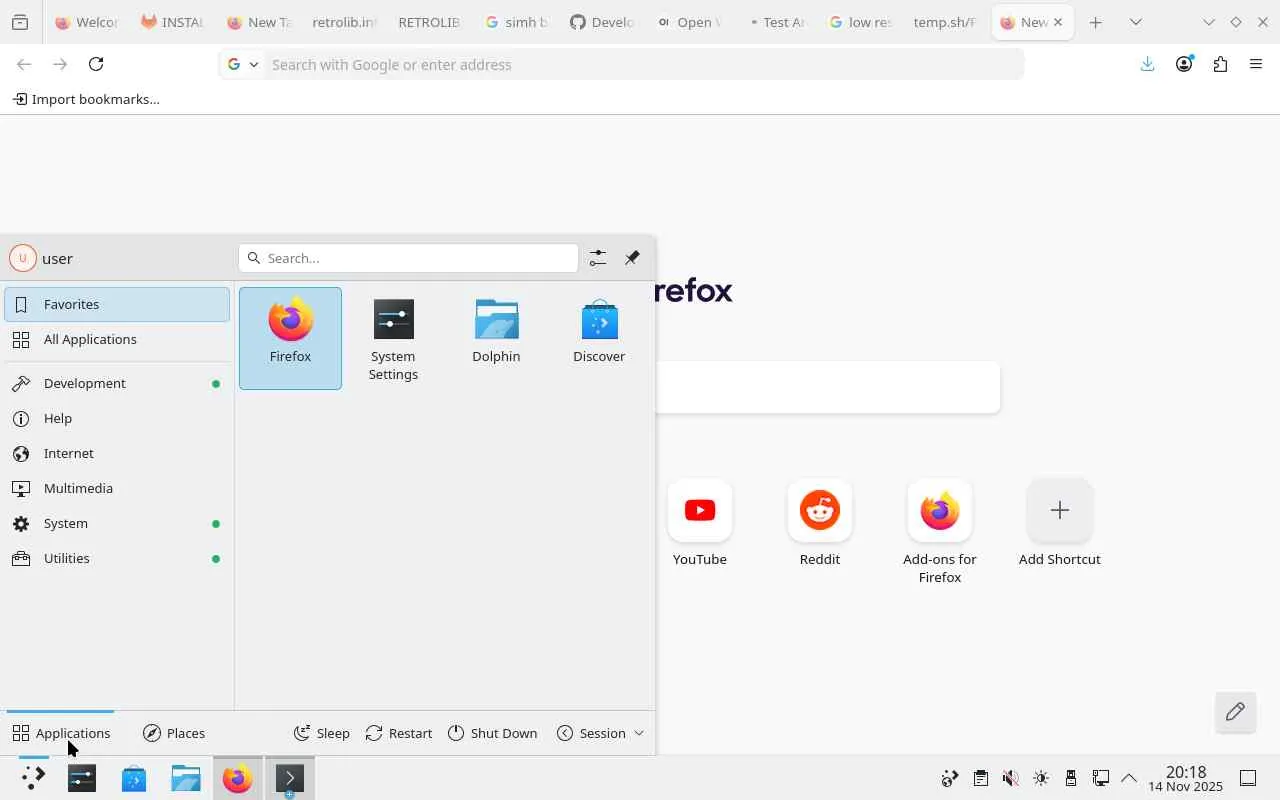Click Import bookmarks link
Viewport: 1280px width, 800px height.
86,99
